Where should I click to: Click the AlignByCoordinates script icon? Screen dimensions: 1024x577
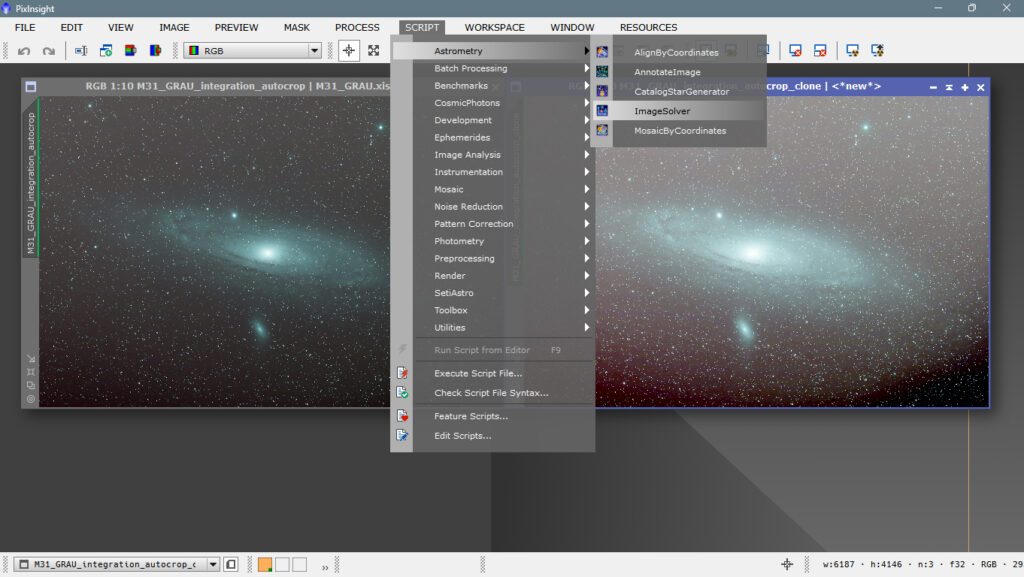602,52
